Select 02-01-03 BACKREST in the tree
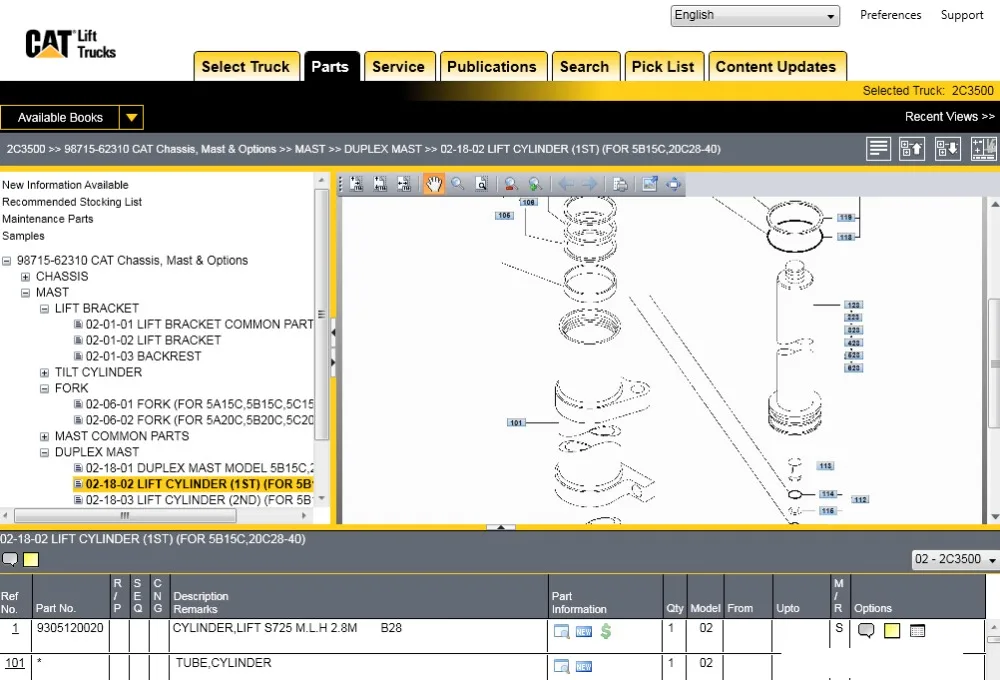The height and width of the screenshot is (680, 1000). click(143, 356)
